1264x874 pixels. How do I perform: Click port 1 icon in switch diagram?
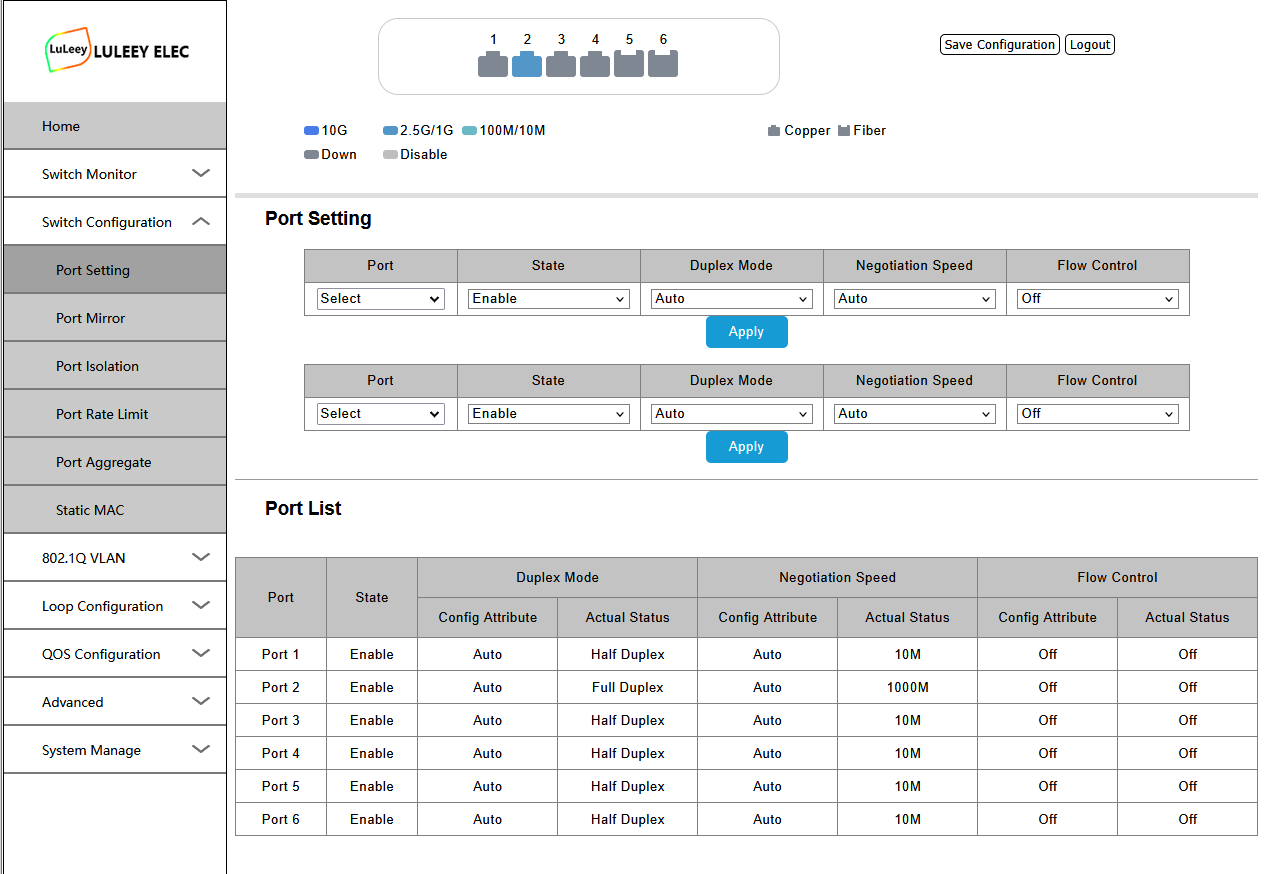(493, 64)
